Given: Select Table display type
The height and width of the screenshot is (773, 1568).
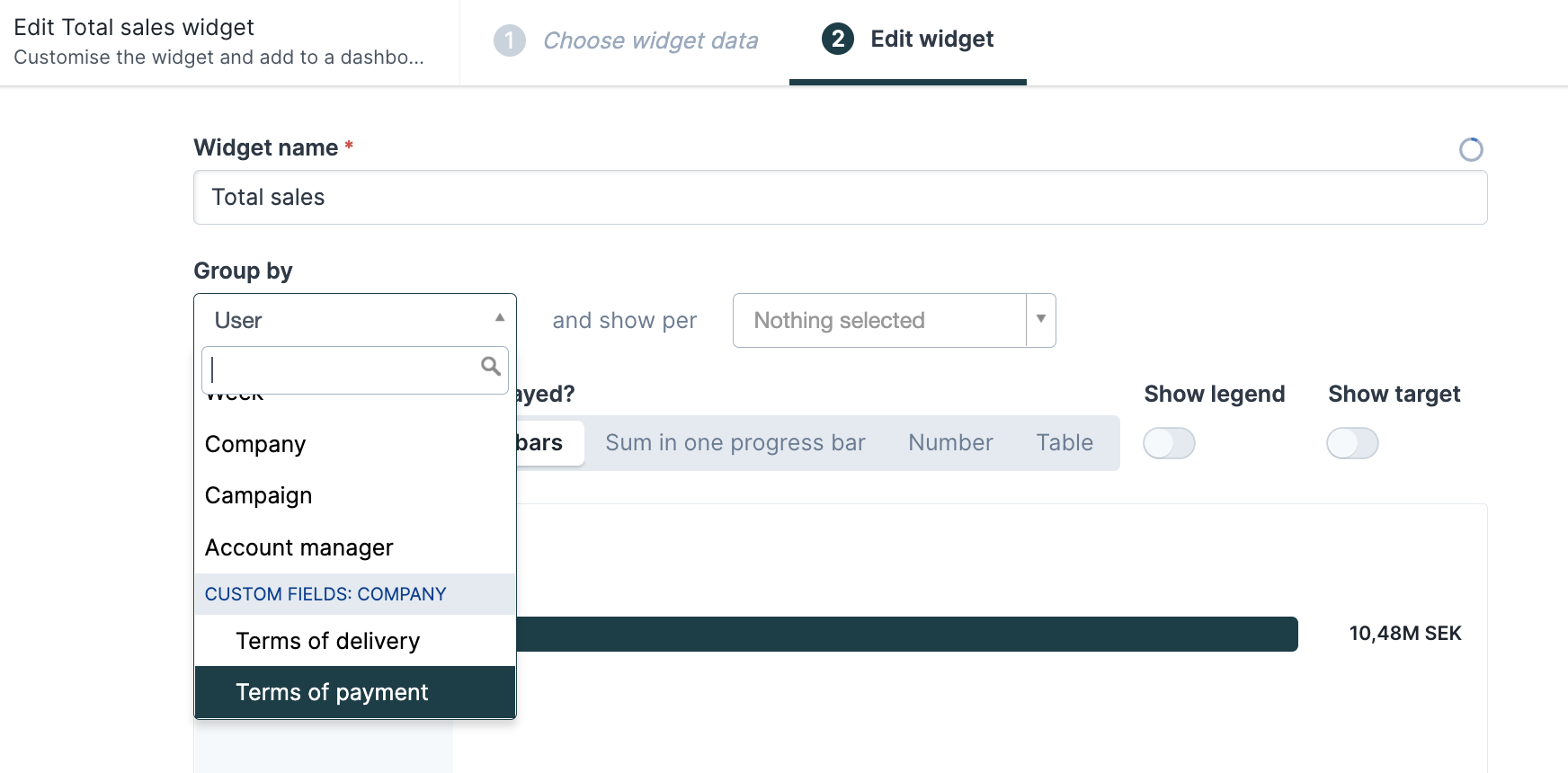Looking at the screenshot, I should click(x=1065, y=443).
